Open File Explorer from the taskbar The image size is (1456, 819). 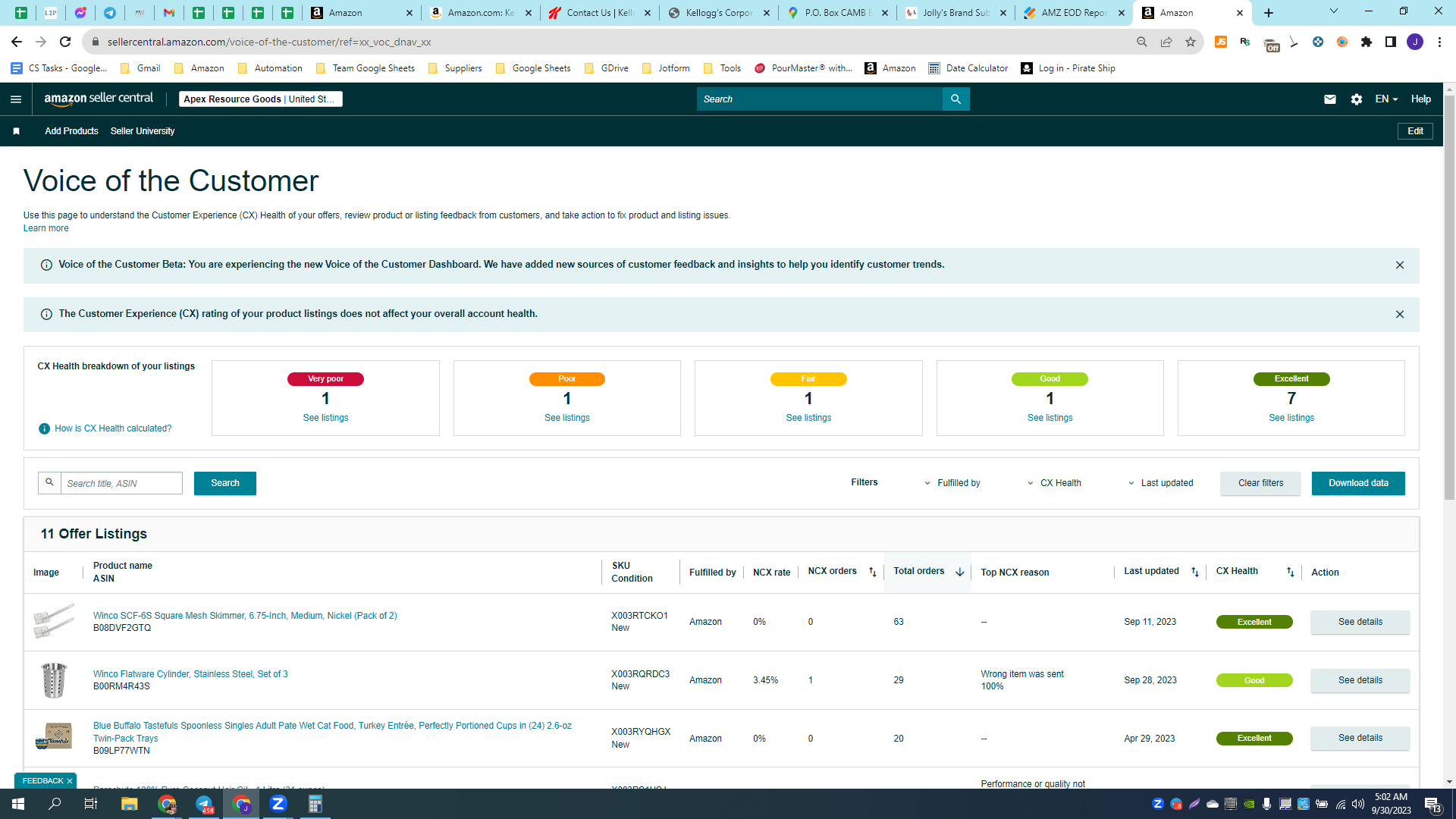coord(130,804)
